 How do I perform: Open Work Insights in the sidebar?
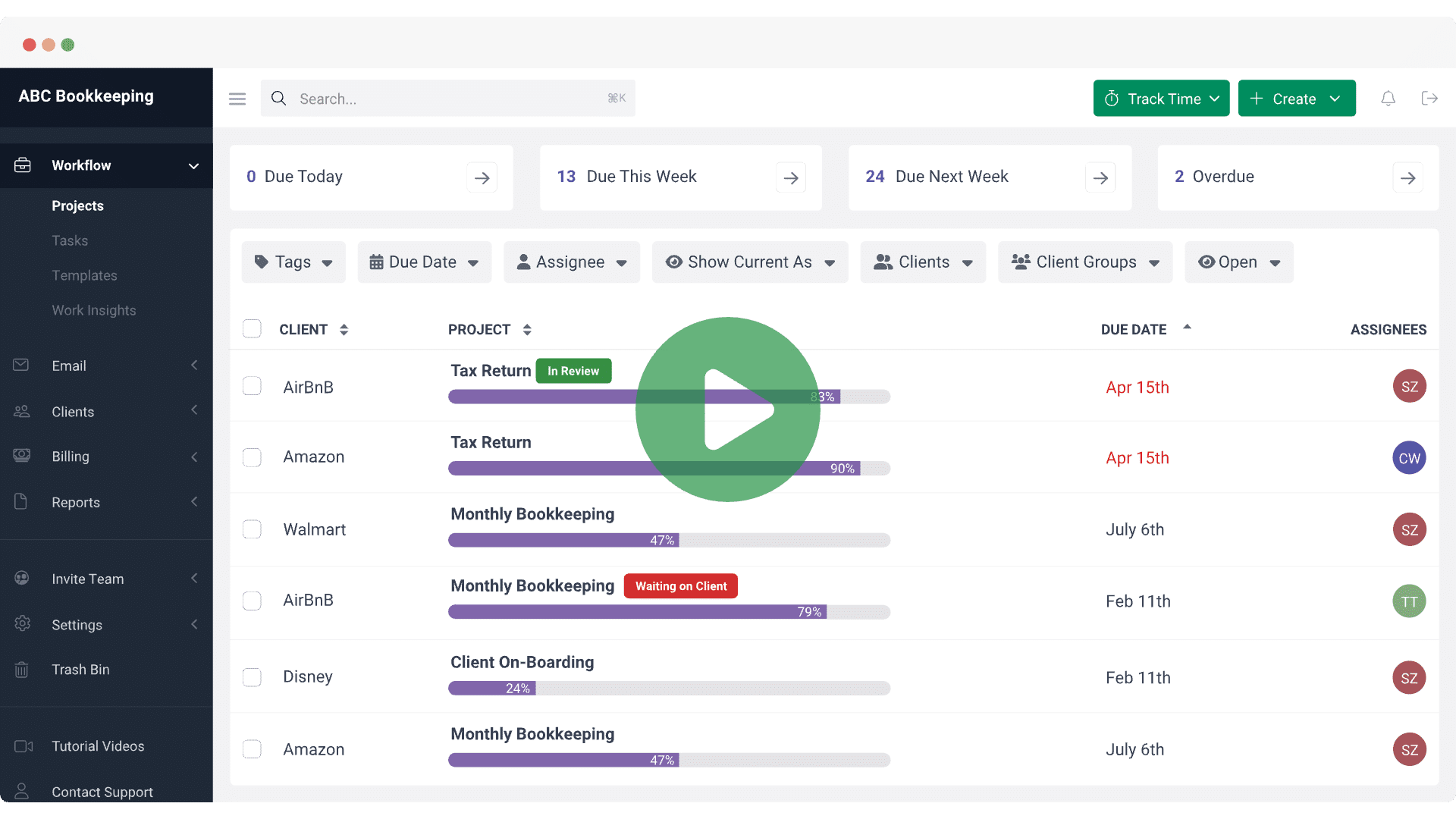[94, 310]
